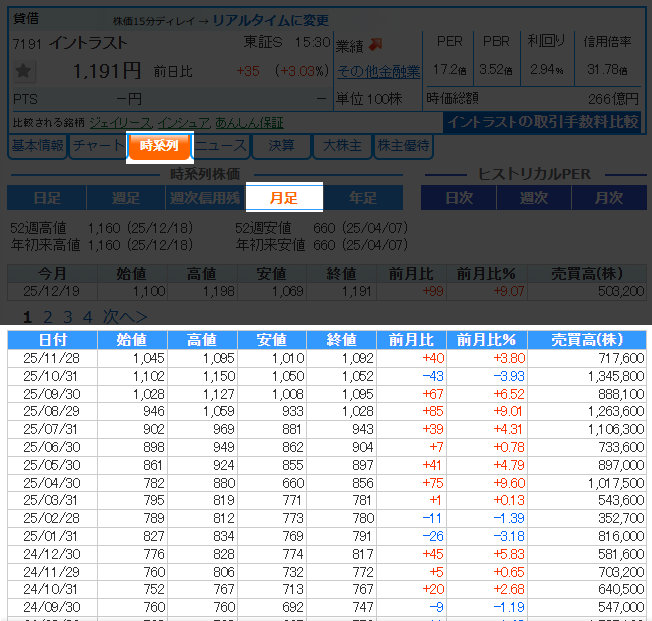652x621 pixels.
Task: Click date cell 25/01/31
Action: tap(50, 536)
